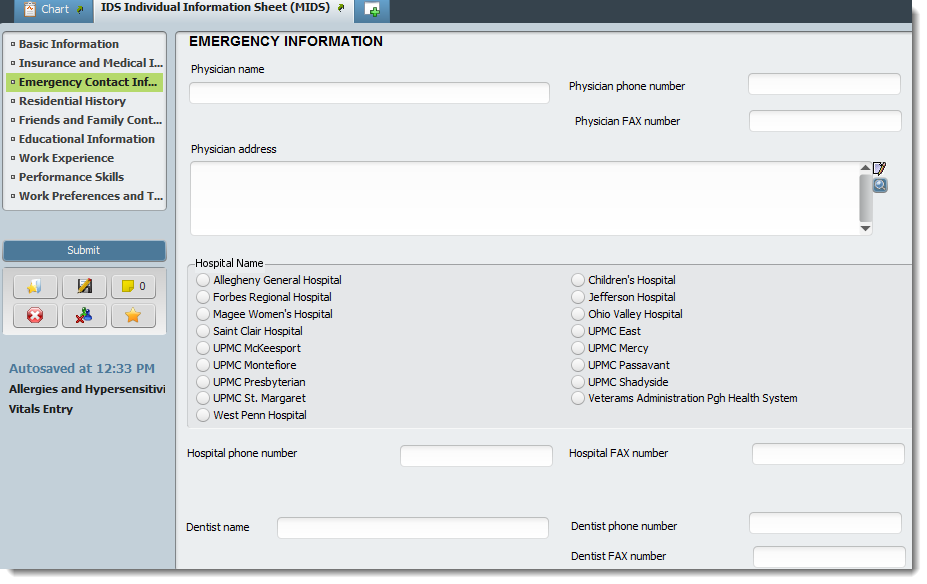Click the pin icon on MIDS tab
This screenshot has width=927, height=584.
[x=341, y=8]
